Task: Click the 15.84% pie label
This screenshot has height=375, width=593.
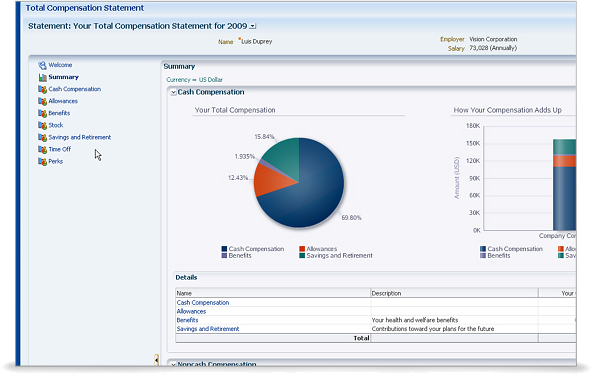Action: point(264,137)
